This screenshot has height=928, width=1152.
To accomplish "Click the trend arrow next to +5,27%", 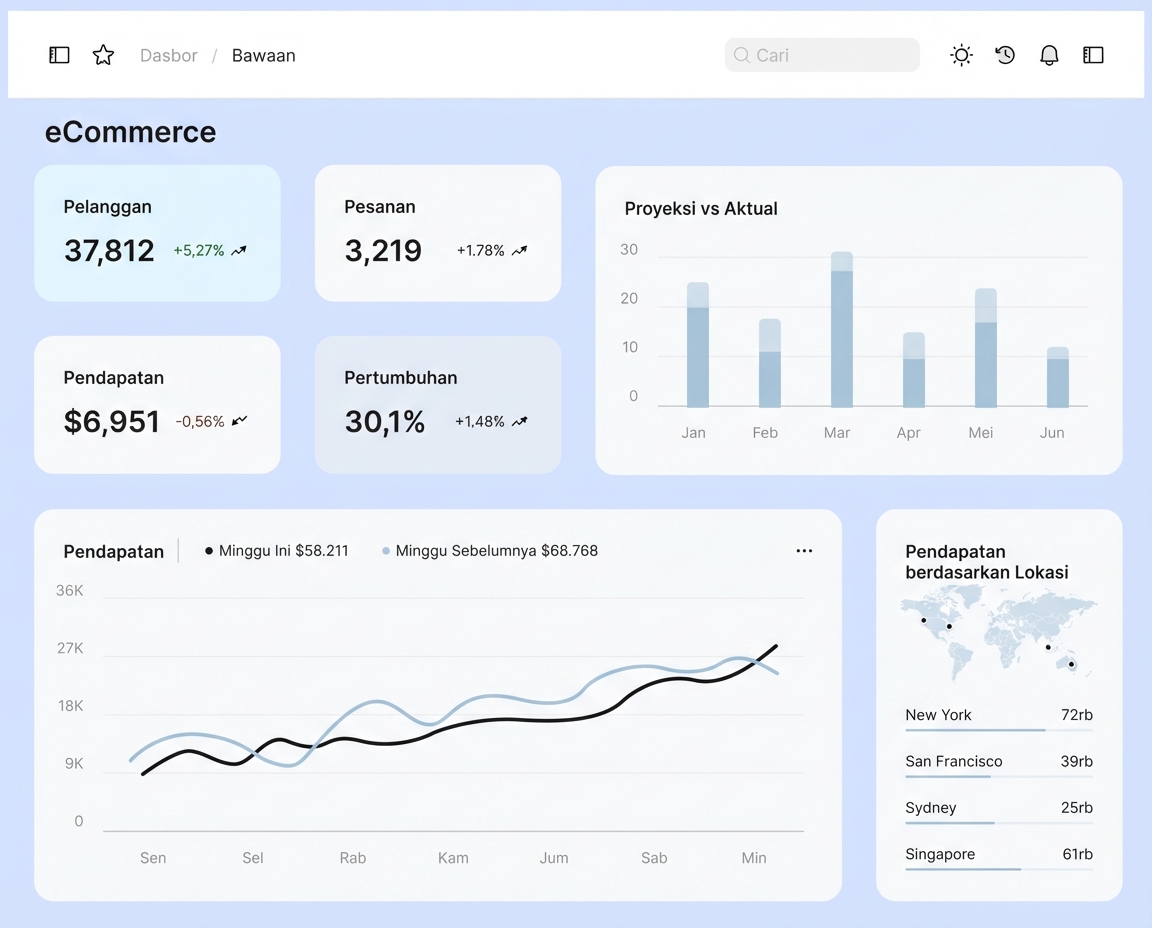I will (x=239, y=251).
